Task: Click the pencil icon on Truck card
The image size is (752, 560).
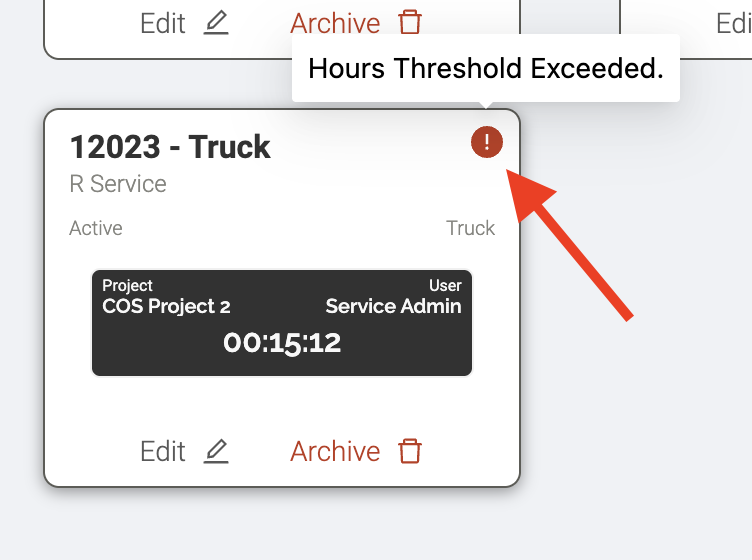Action: (216, 451)
